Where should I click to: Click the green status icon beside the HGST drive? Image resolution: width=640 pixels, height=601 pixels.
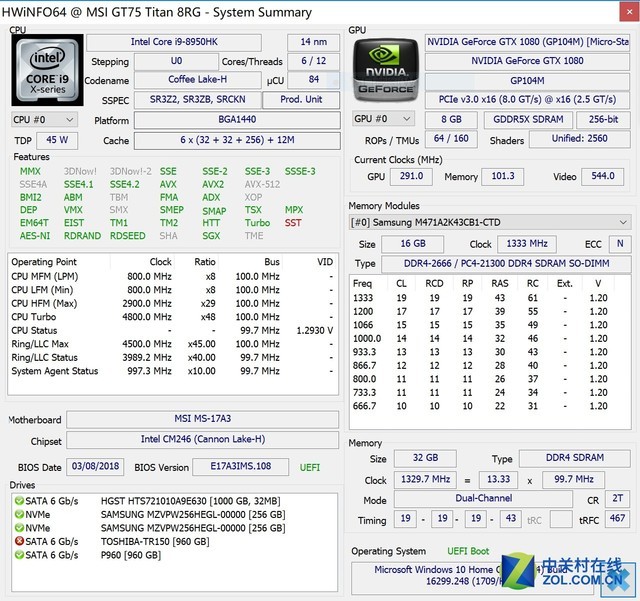point(16,500)
